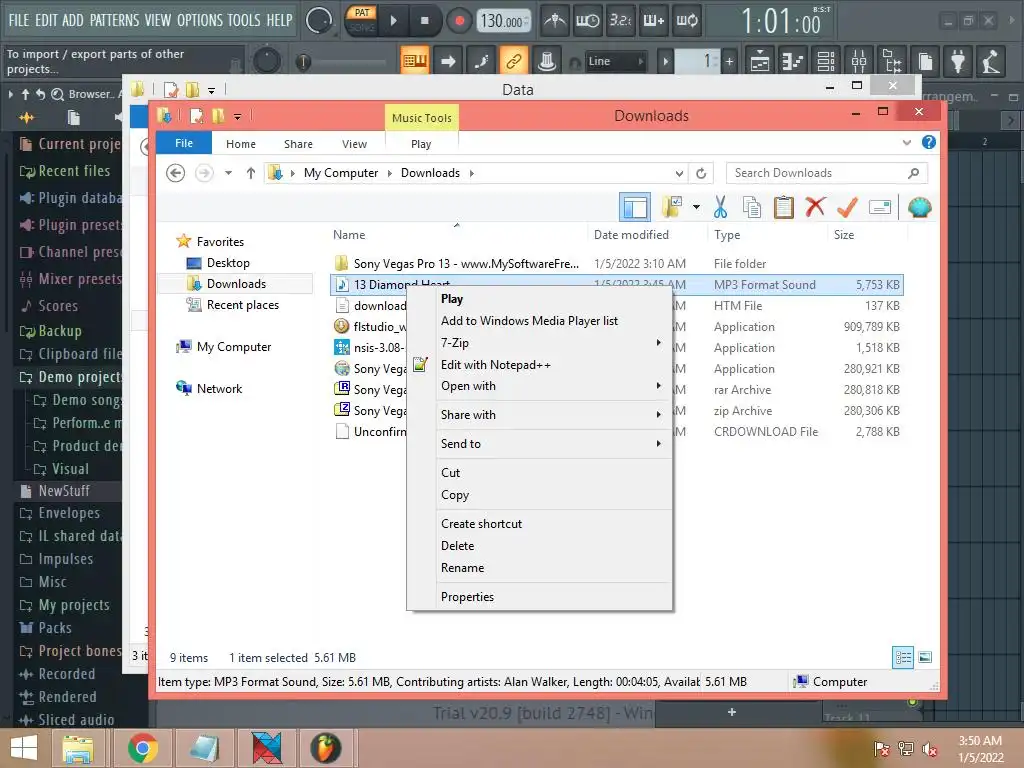This screenshot has height=768, width=1024.
Task: Toggle the PAT/SONG mode switch
Action: [x=362, y=20]
